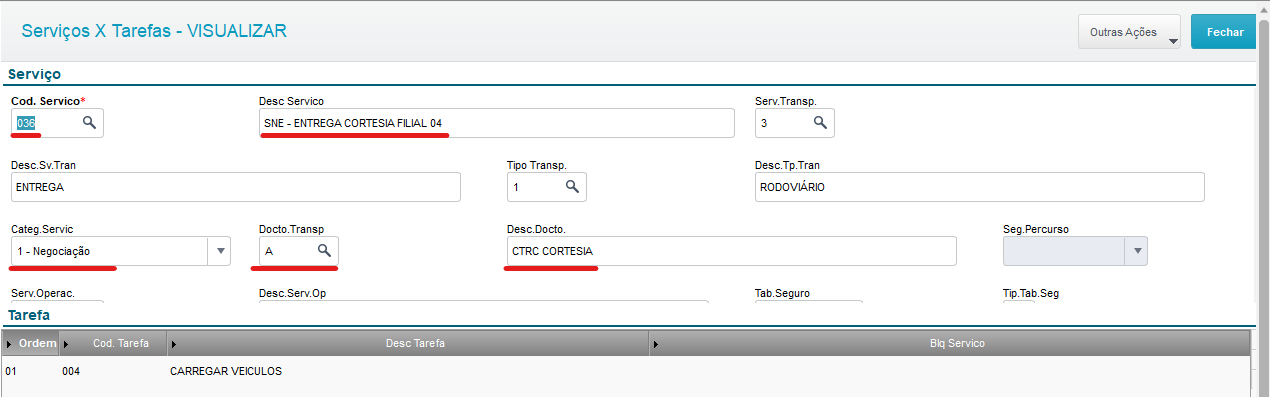Expand the Categ.Servic dropdown arrow

click(219, 251)
